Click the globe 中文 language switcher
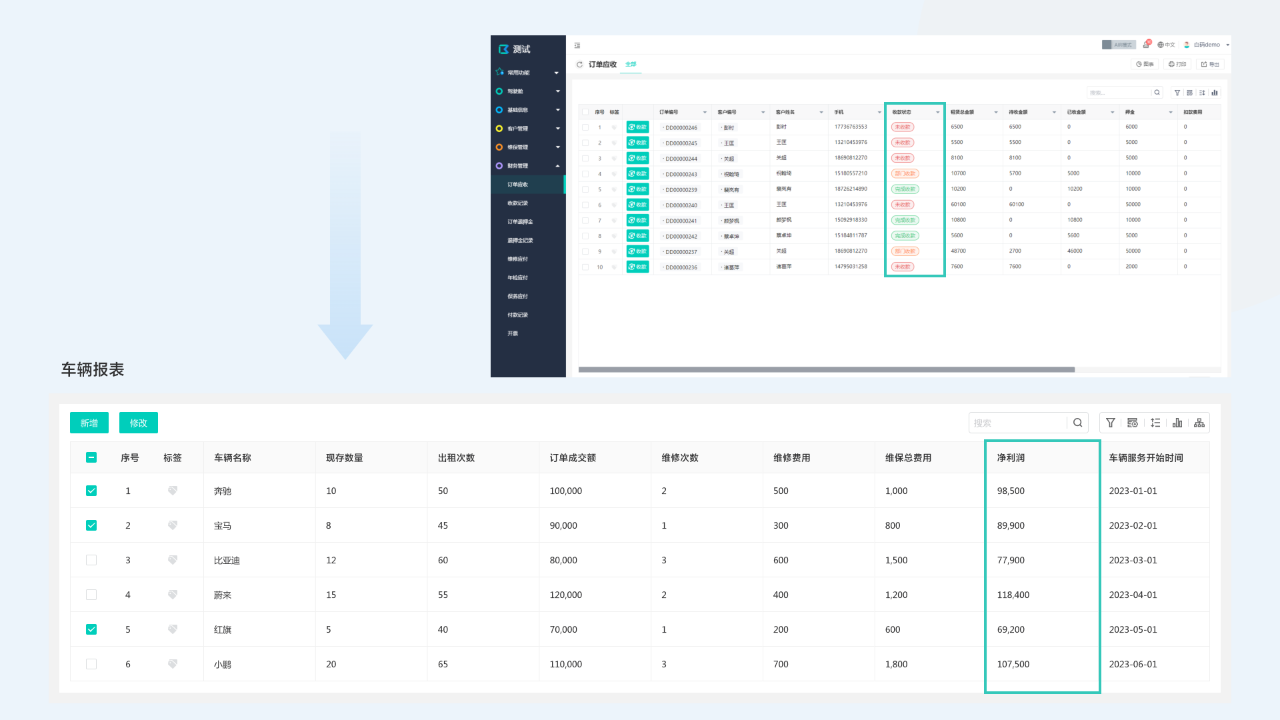Screen dimensions: 1280x720 pyautogui.click(x=1166, y=45)
